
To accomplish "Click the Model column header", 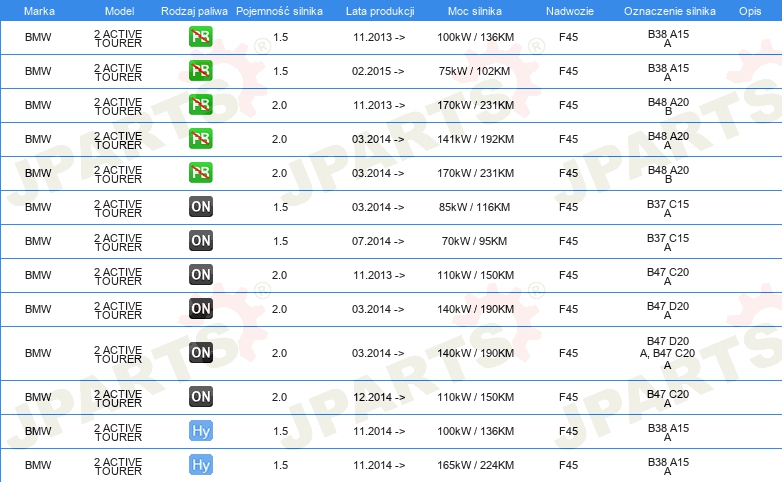I will coord(120,11).
